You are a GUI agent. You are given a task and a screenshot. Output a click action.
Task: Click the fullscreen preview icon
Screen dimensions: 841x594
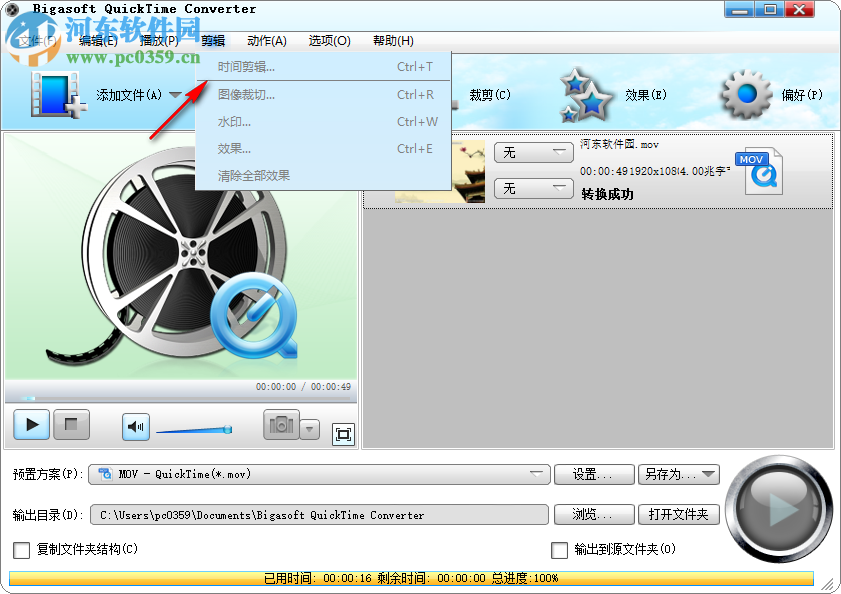[x=343, y=434]
